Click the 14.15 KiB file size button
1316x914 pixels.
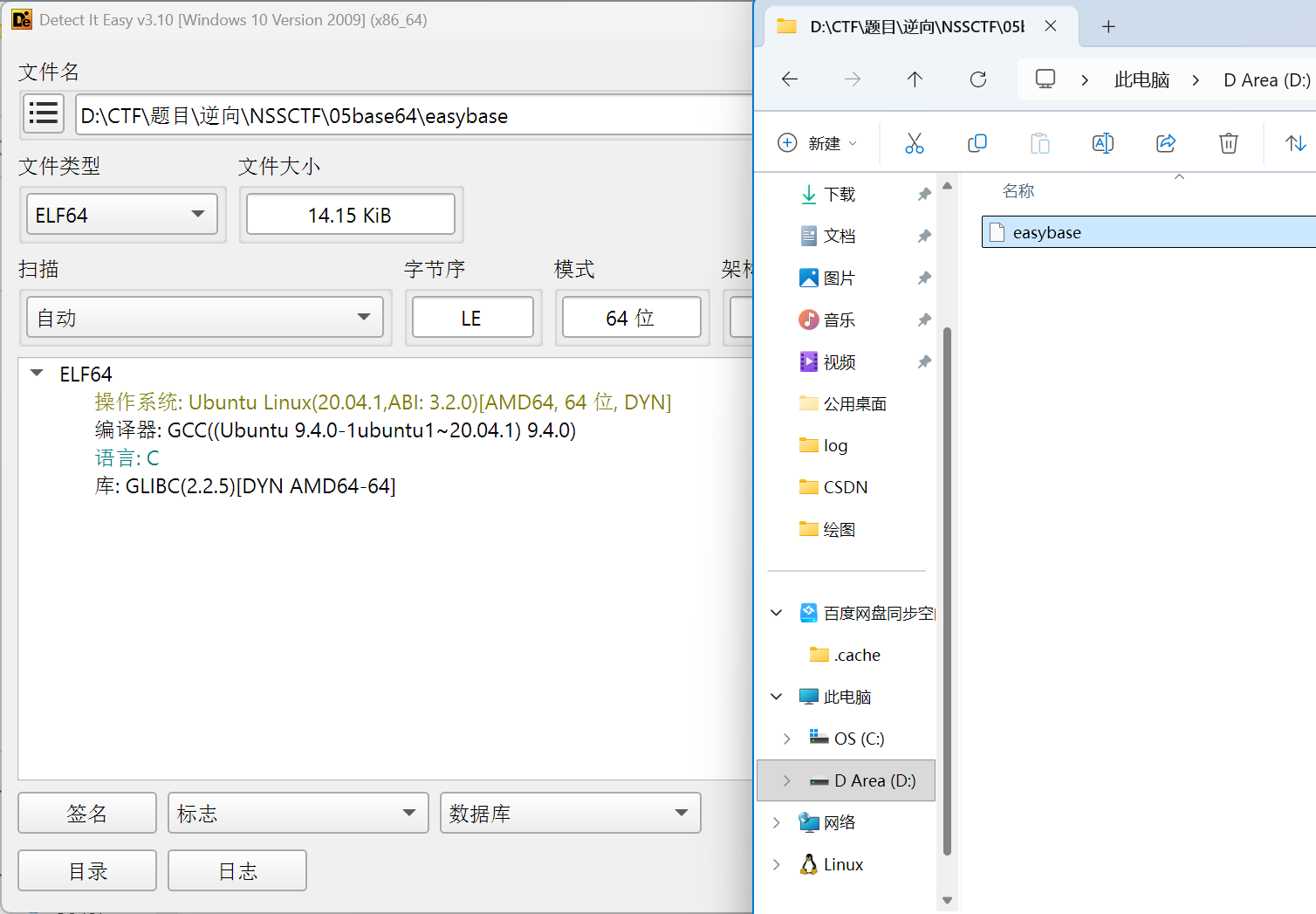pyautogui.click(x=350, y=215)
